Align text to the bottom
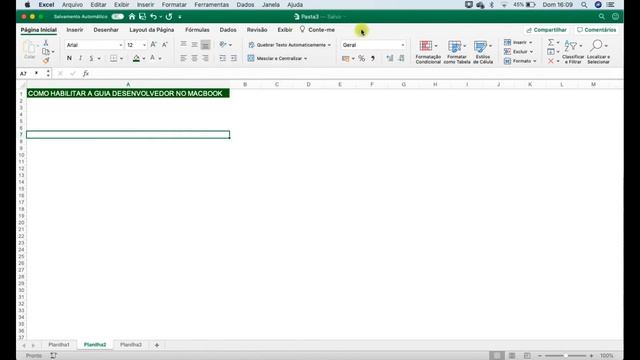 [205, 44]
